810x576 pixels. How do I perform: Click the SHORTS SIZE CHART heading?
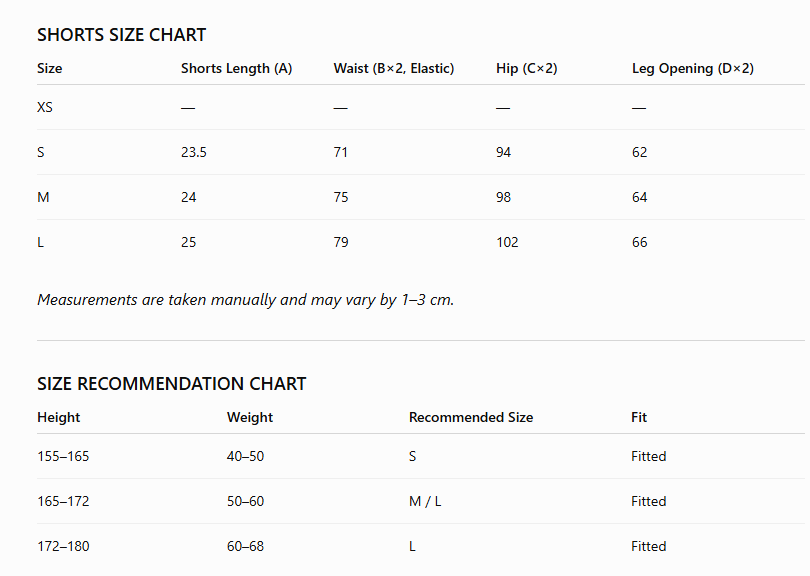(x=121, y=35)
